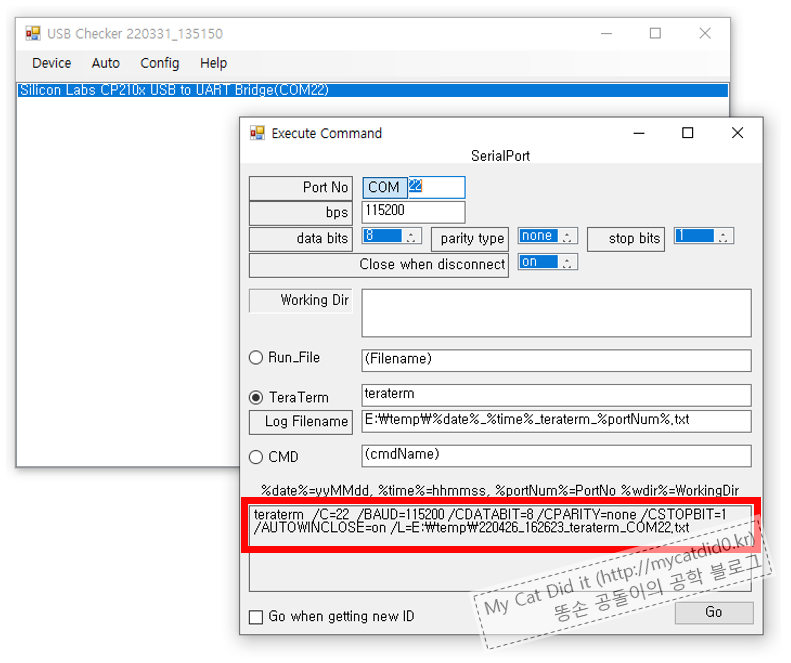Click the data bits label button
This screenshot has height=663, width=791.
pos(301,239)
